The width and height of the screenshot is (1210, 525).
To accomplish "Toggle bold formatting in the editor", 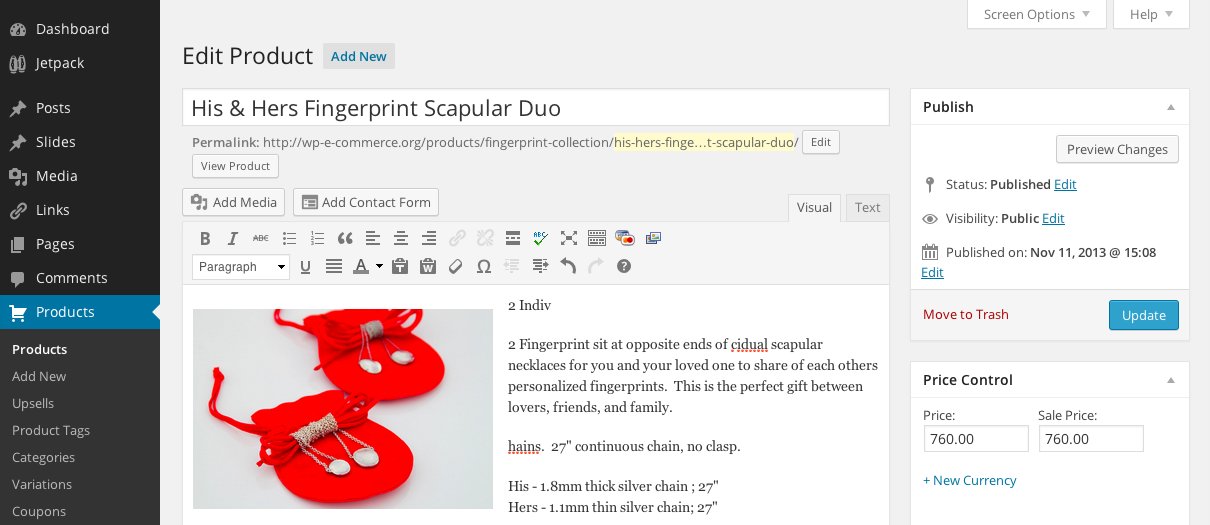I will tap(205, 238).
